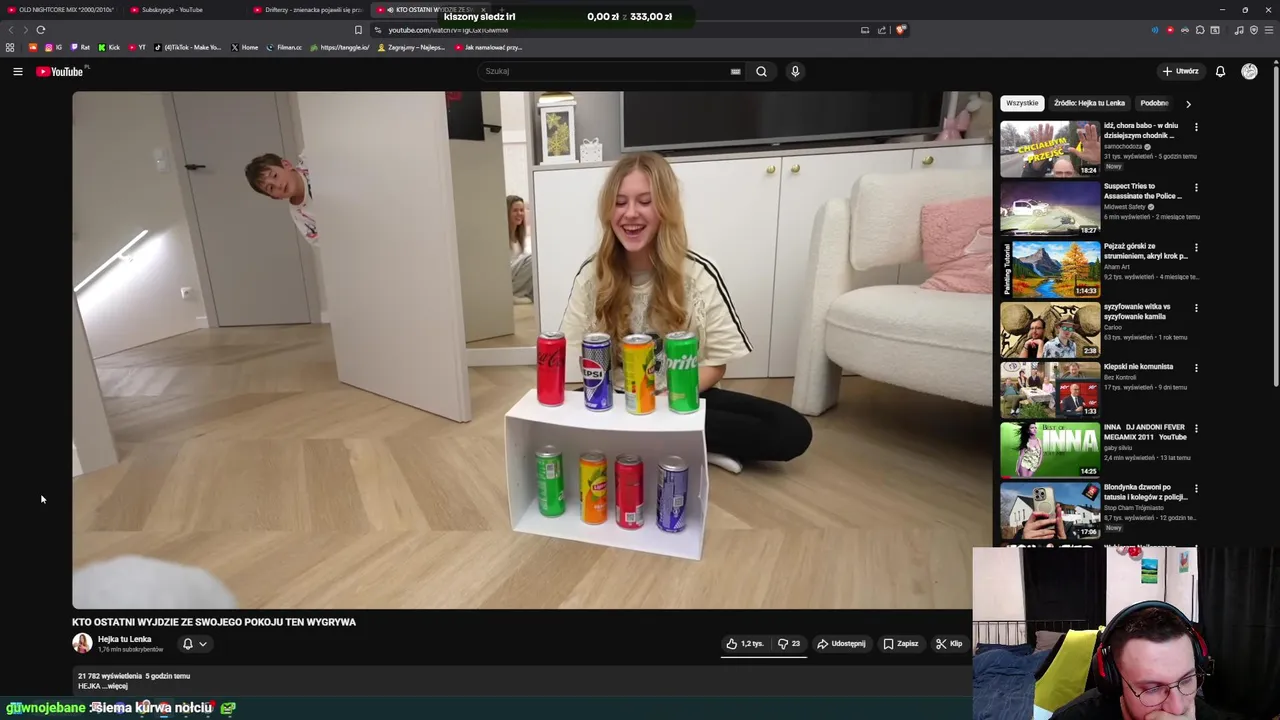1280x720 pixels.
Task: Open options for 'szyfowanie witka' video
Action: pos(1196,308)
